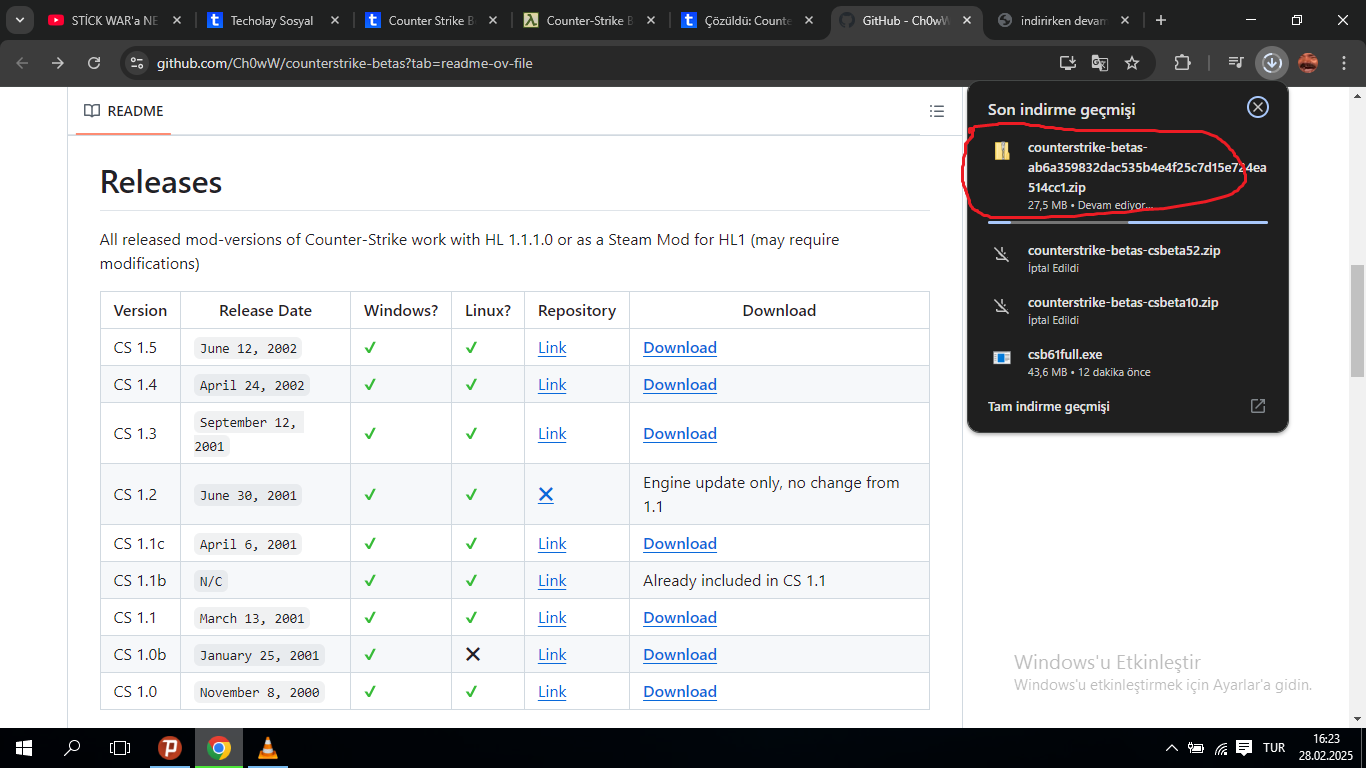This screenshot has height=768, width=1366.
Task: Open the CS 1.1c repository Link
Action: pyautogui.click(x=552, y=544)
